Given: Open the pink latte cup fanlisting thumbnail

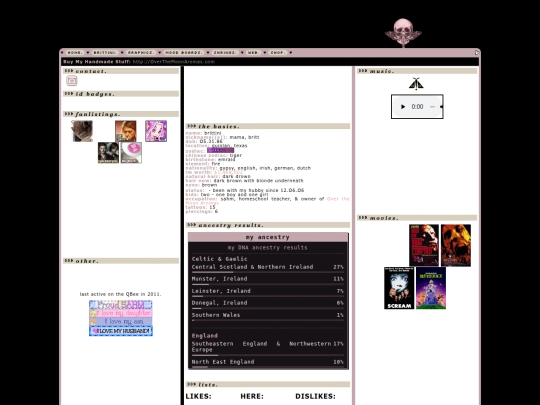Looking at the screenshot, I should tap(131, 153).
